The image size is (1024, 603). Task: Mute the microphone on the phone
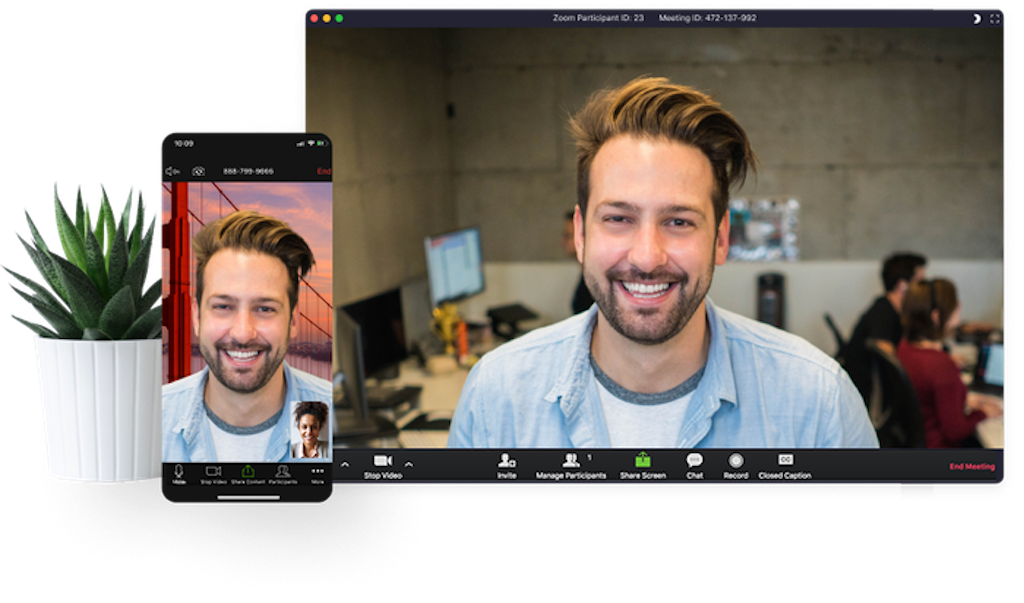pyautogui.click(x=179, y=473)
